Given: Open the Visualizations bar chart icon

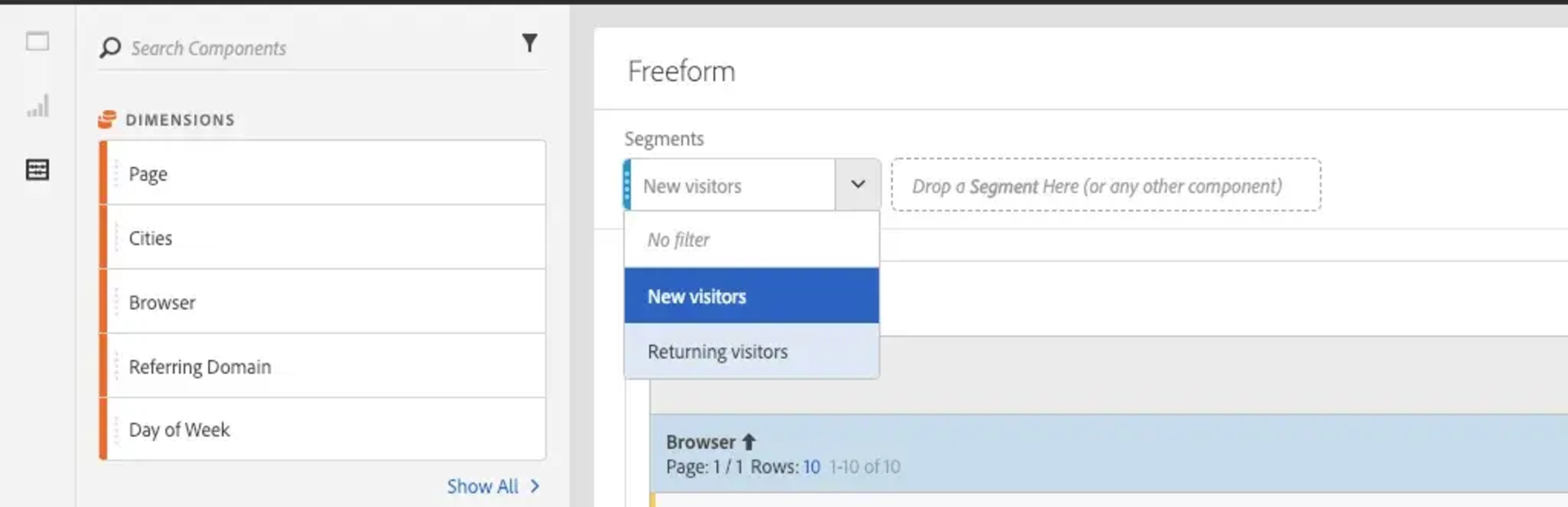Looking at the screenshot, I should [x=38, y=106].
